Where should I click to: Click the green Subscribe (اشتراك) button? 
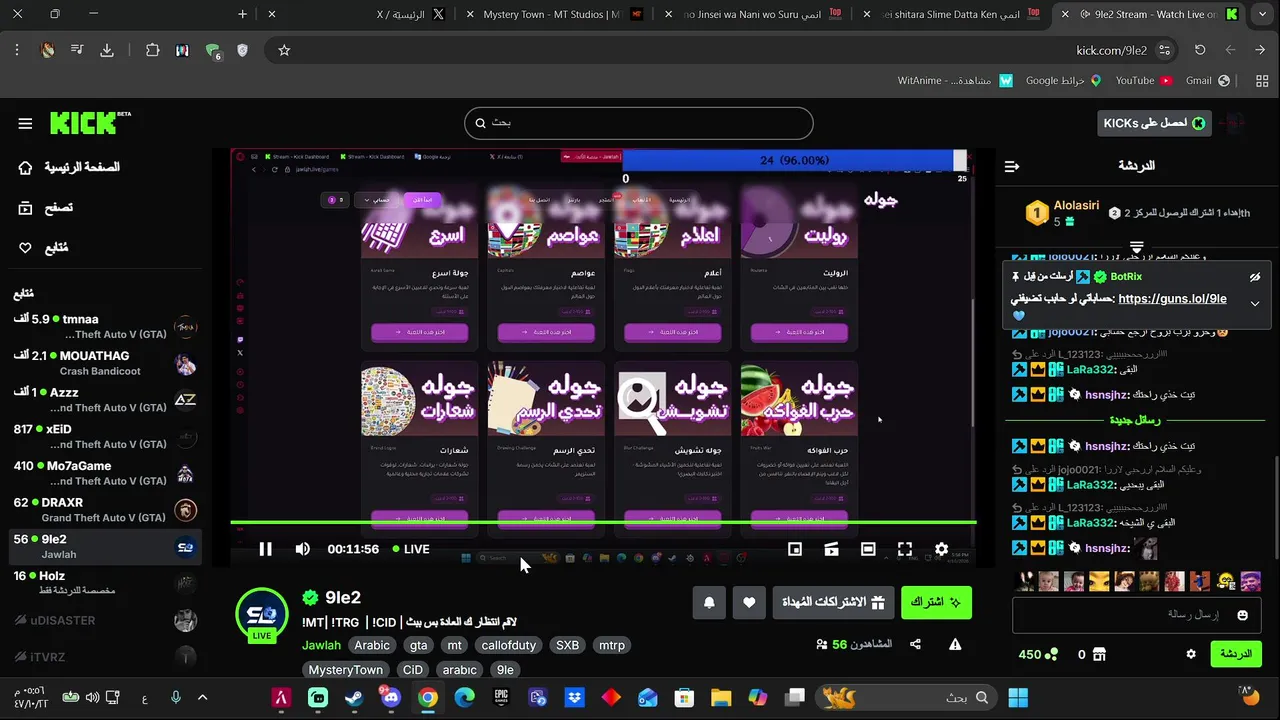936,602
